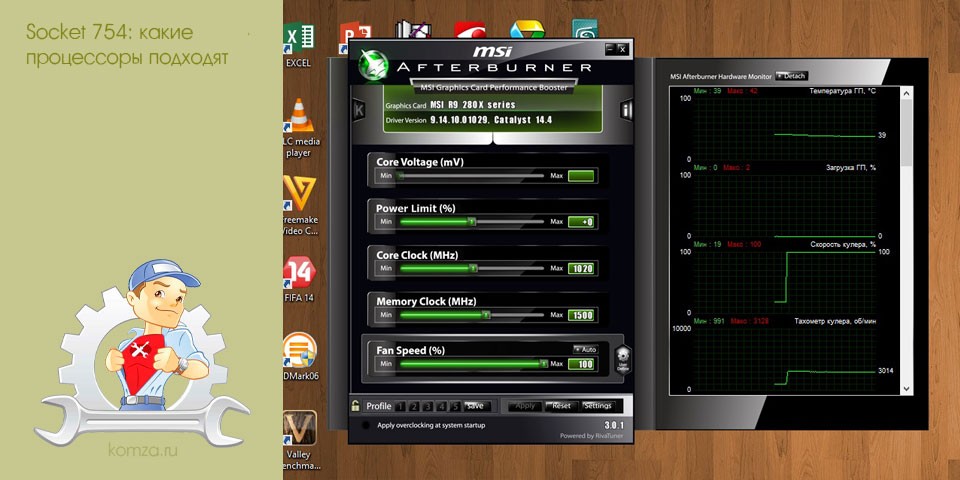
Task: Open the book-and-pen desktop icon
Action: click(x=411, y=29)
